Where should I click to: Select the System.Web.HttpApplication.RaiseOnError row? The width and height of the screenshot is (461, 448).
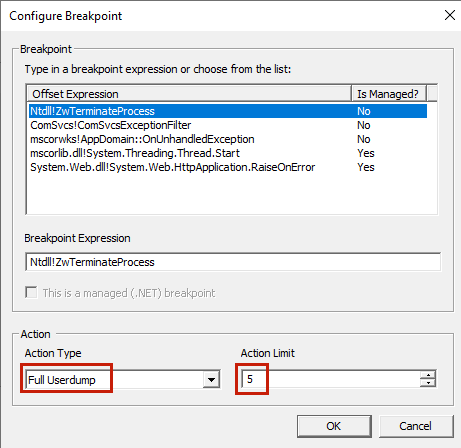(x=228, y=167)
